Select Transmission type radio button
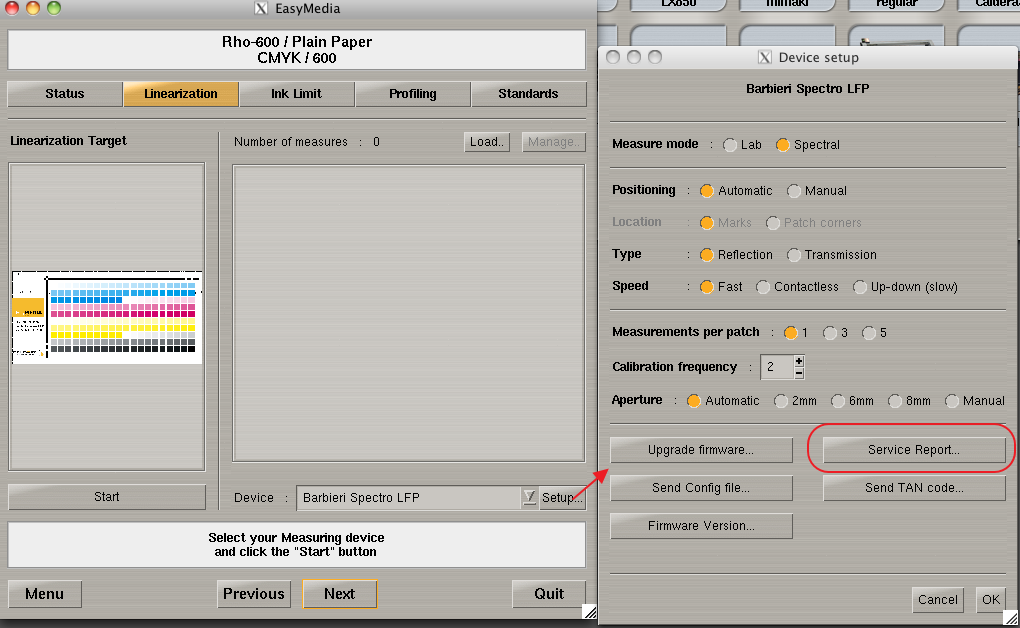The height and width of the screenshot is (628, 1020). 794,255
